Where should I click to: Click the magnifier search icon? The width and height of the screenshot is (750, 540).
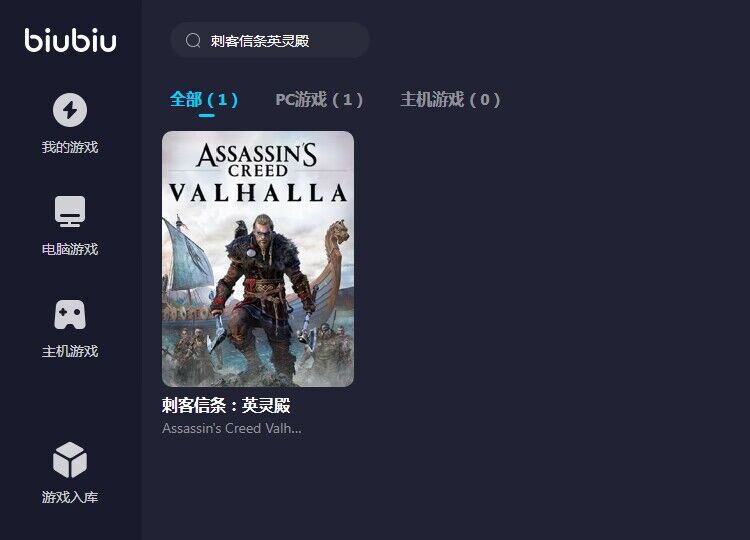pyautogui.click(x=193, y=41)
